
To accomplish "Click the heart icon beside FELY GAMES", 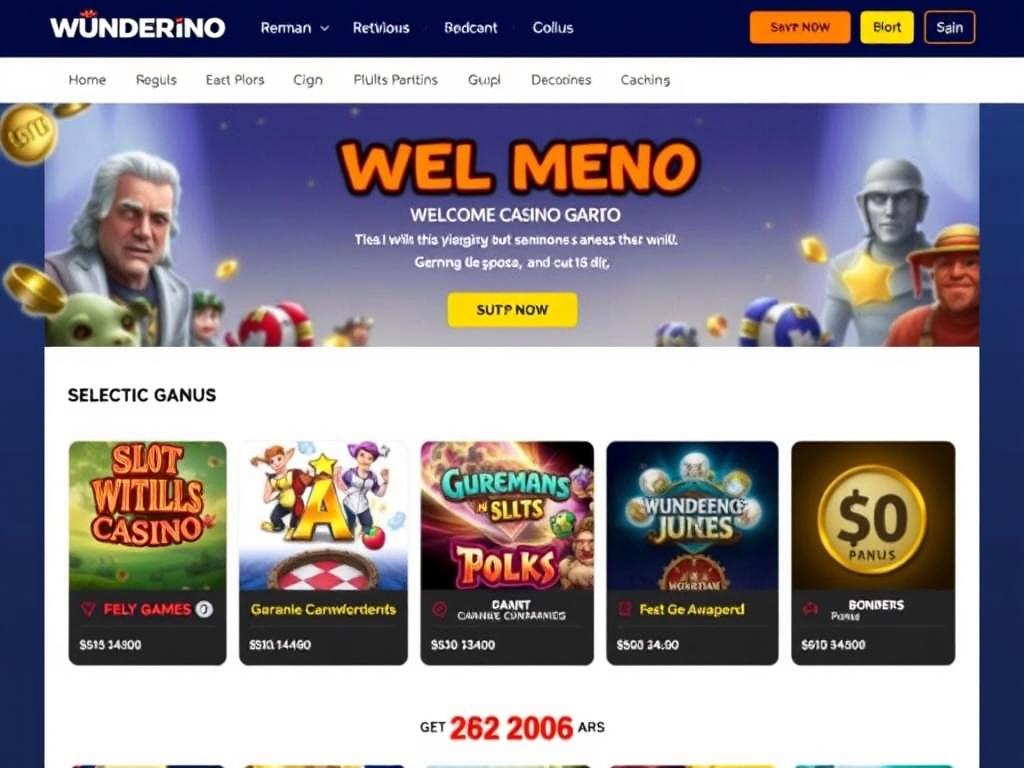I will point(88,609).
